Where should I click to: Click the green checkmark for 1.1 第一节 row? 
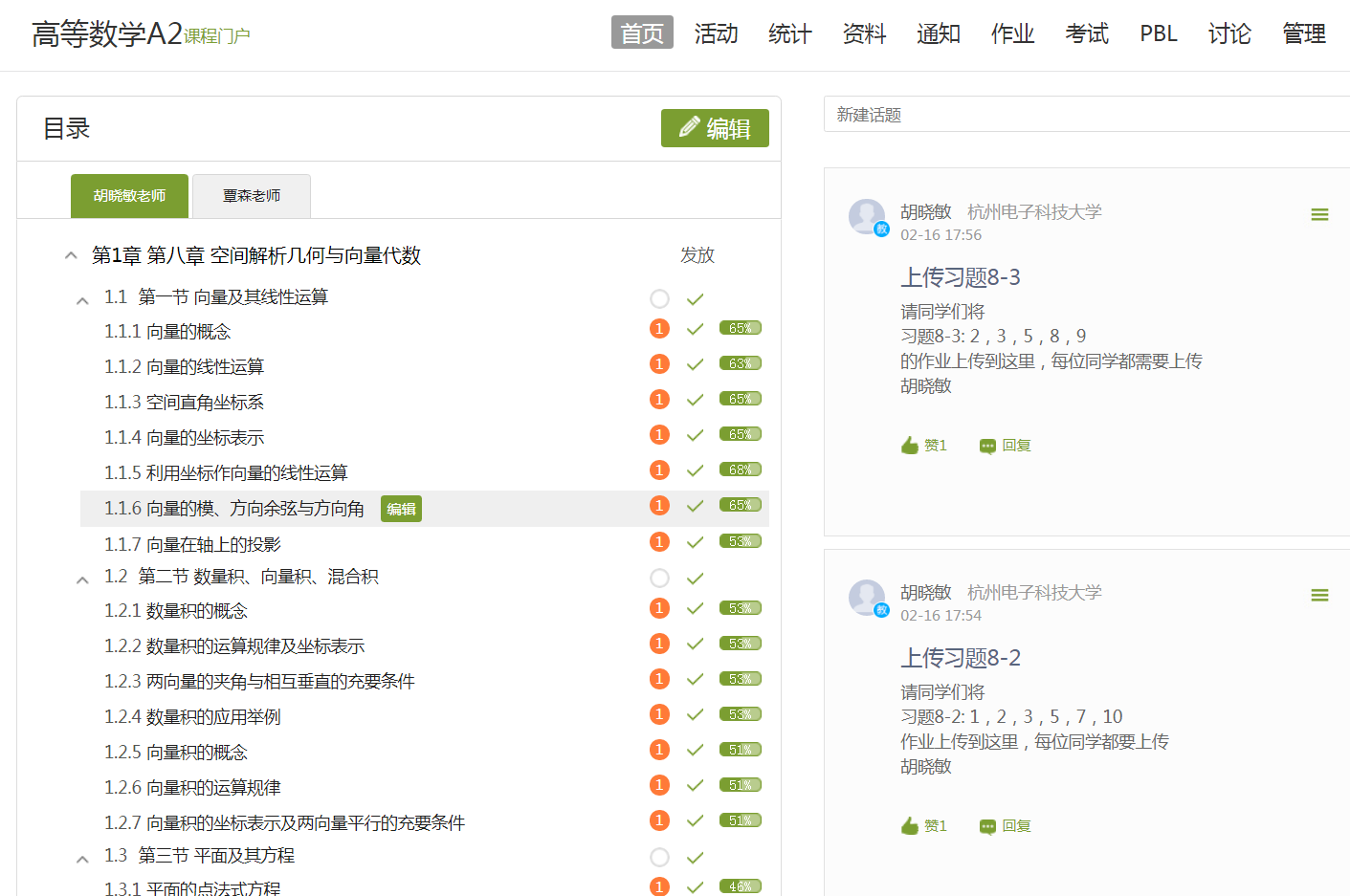(696, 299)
